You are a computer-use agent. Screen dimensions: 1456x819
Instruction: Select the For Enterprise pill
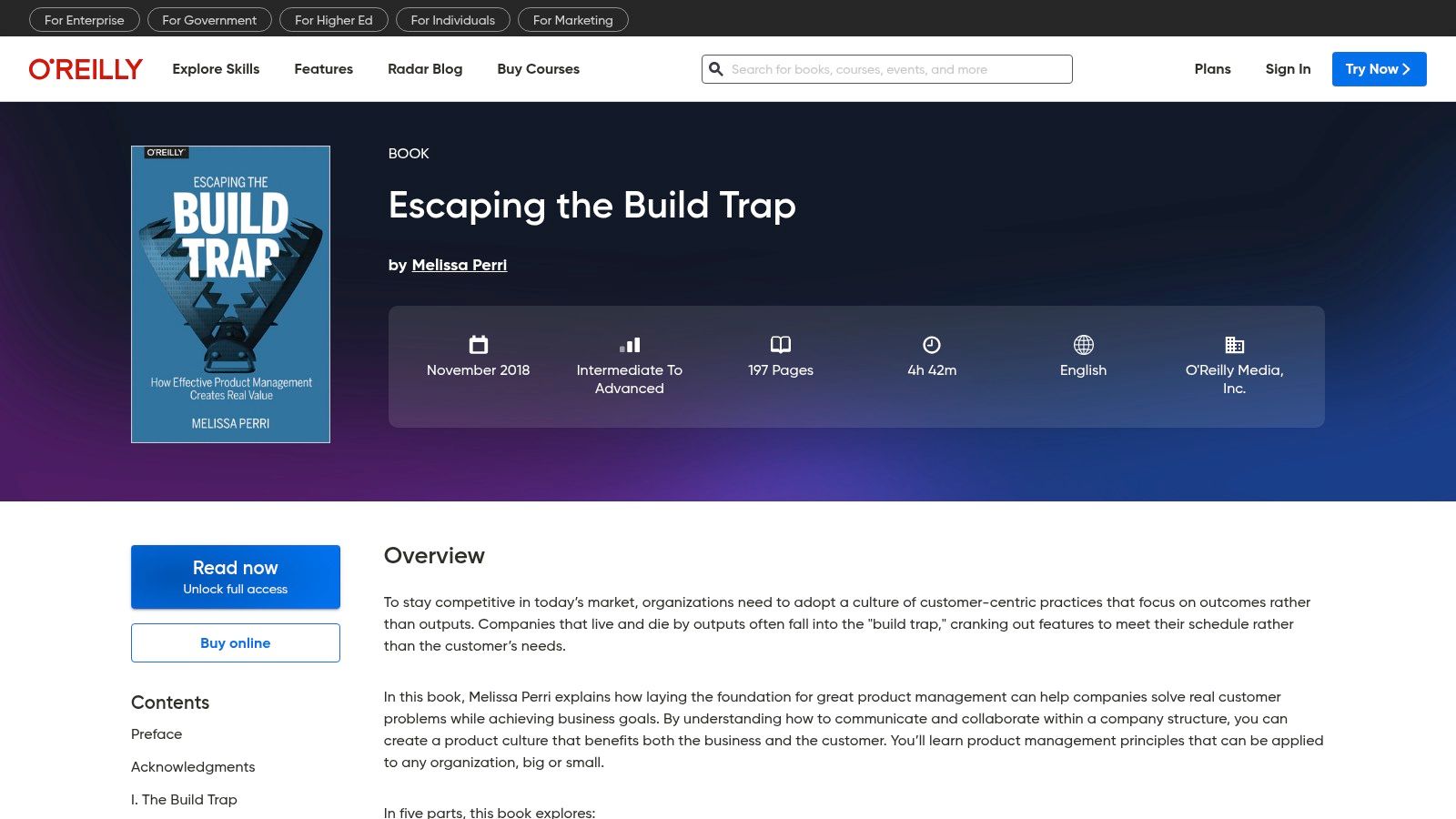click(x=85, y=20)
